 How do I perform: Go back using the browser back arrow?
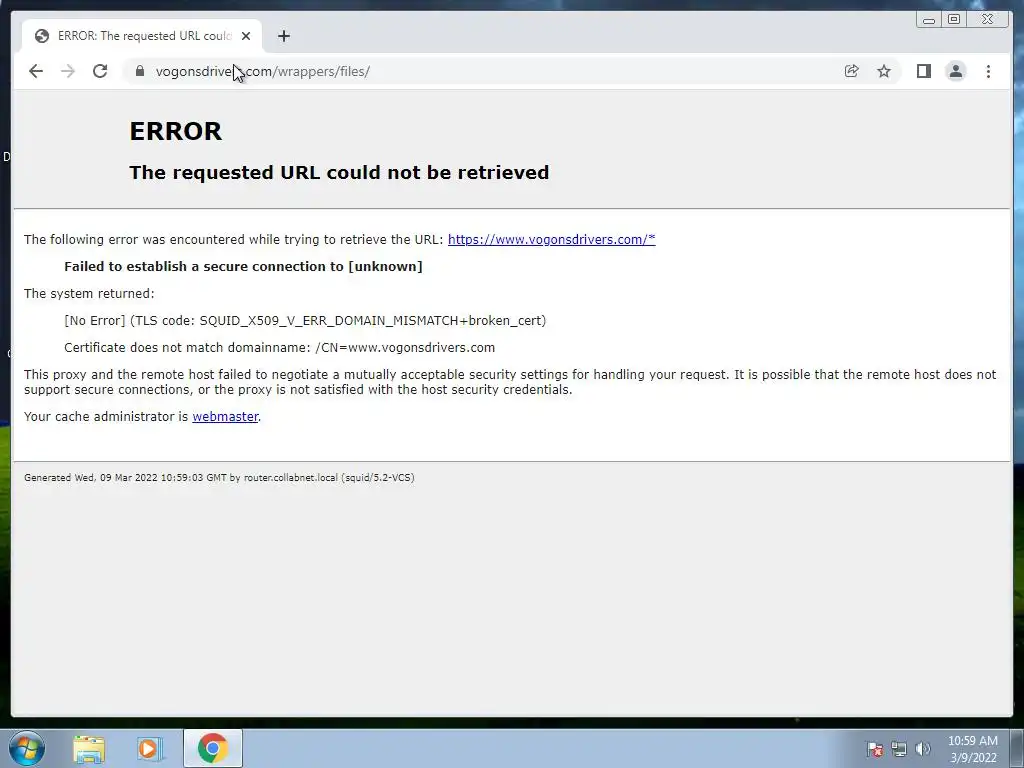pos(36,71)
